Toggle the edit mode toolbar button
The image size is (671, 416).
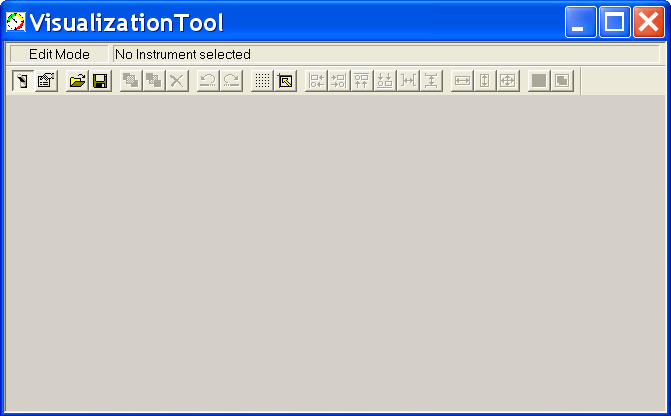click(23, 80)
